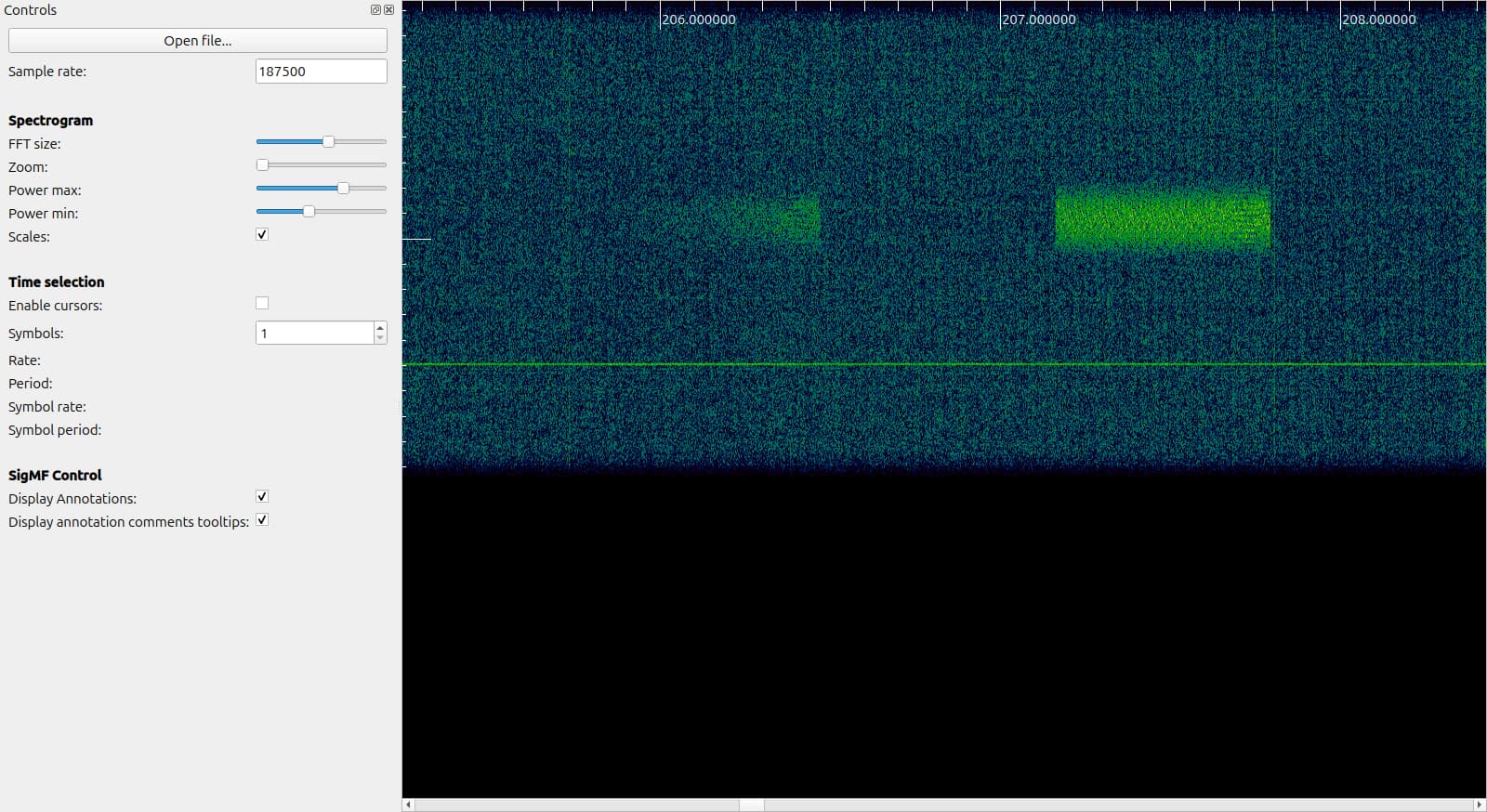Click the horizontal carrier line in spectrogram
The height and width of the screenshot is (812, 1487).
click(x=944, y=364)
